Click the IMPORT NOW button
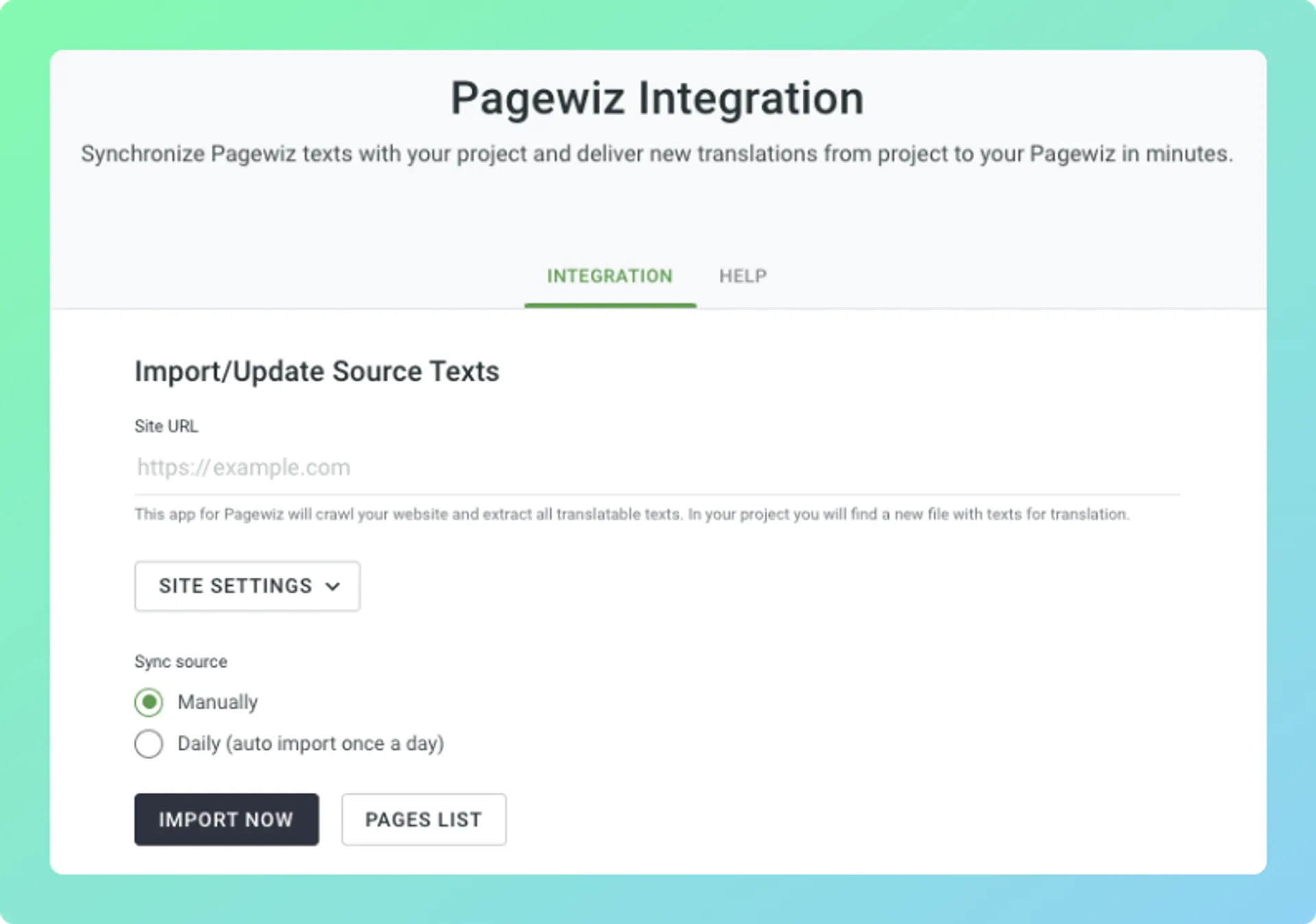 [x=226, y=820]
